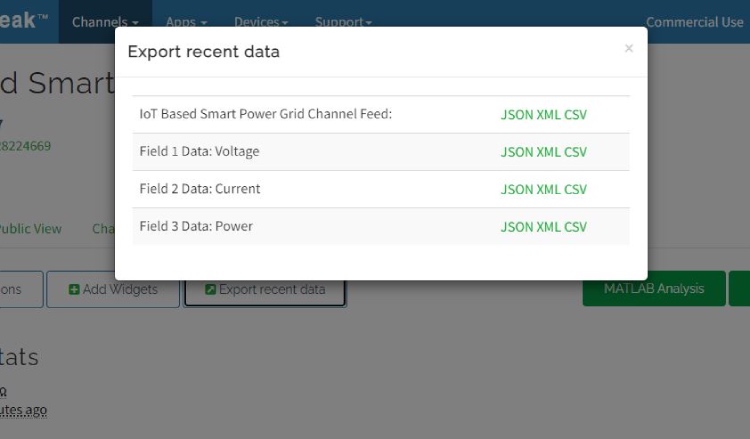Export Field 2 Current data as JSON
The width and height of the screenshot is (750, 439).
click(x=517, y=189)
